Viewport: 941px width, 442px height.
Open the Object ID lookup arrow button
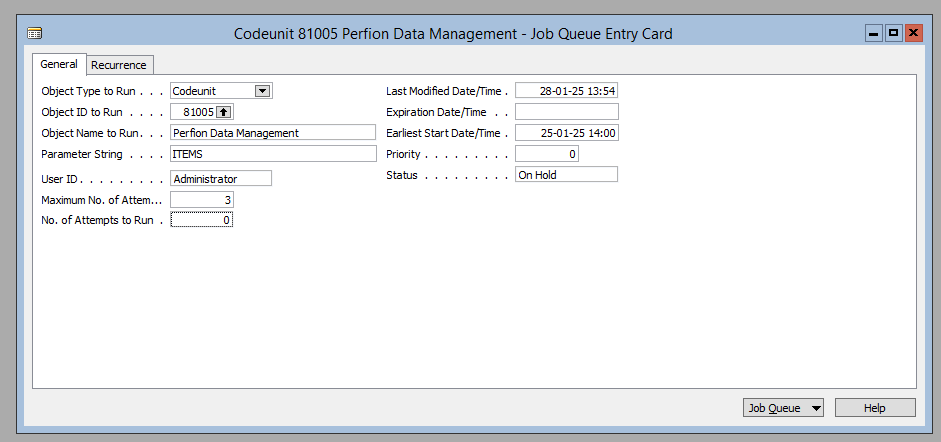click(x=223, y=112)
